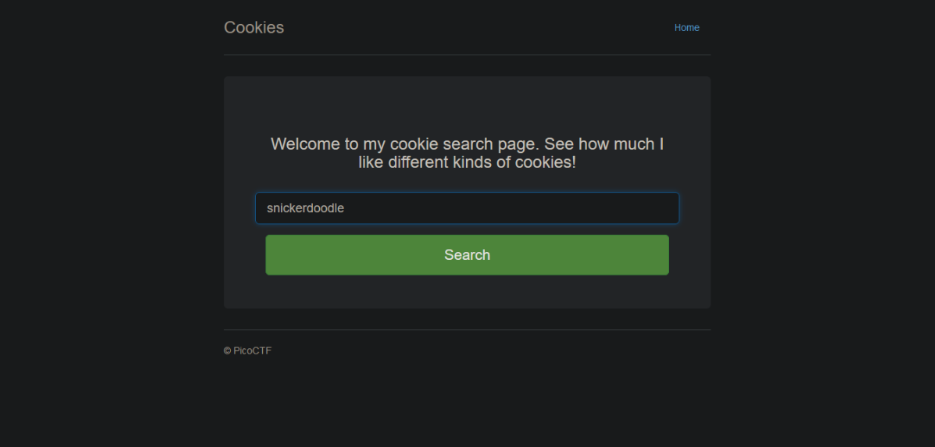Click the horizontal divider under the header
The image size is (935, 447).
[x=467, y=54]
